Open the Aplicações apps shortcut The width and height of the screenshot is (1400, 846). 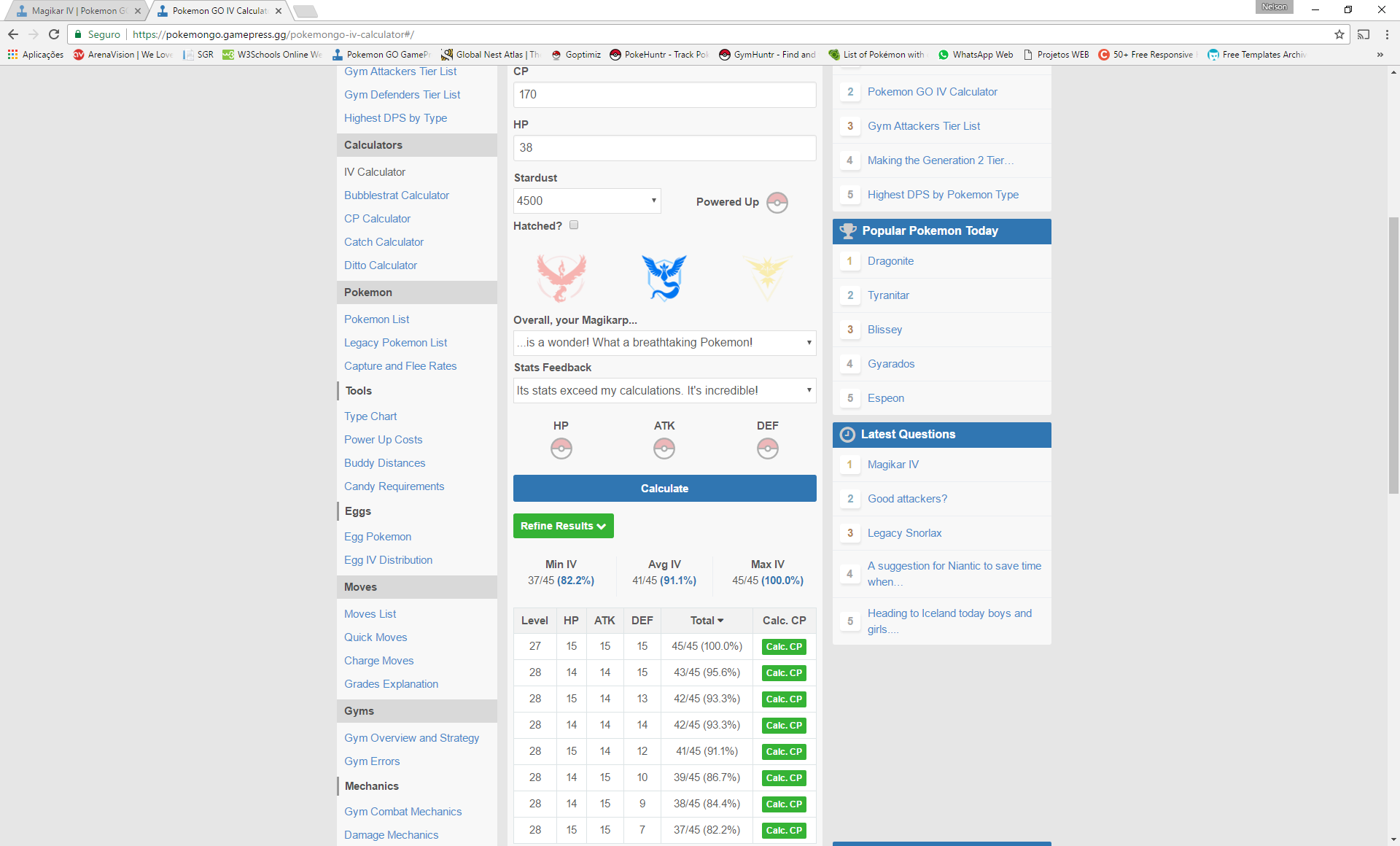pos(36,55)
